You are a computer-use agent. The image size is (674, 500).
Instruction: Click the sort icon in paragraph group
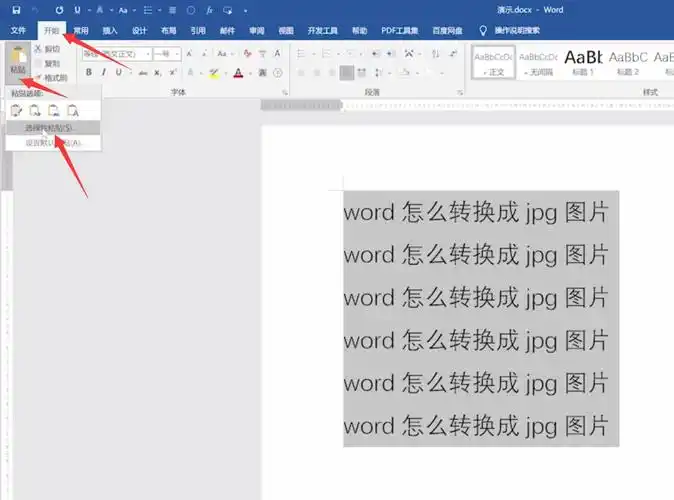(435, 54)
